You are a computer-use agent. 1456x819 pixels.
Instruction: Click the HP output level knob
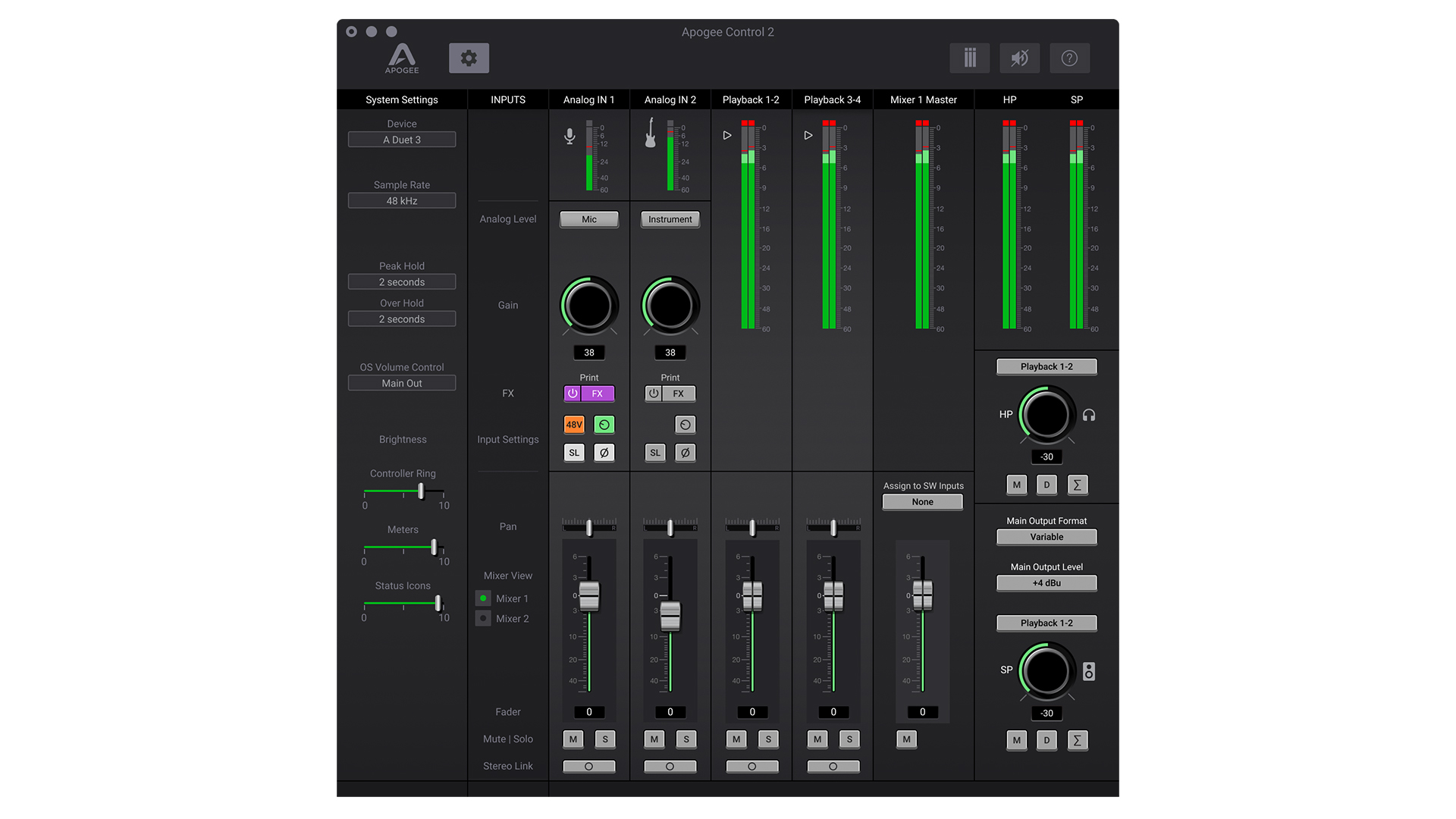1046,415
